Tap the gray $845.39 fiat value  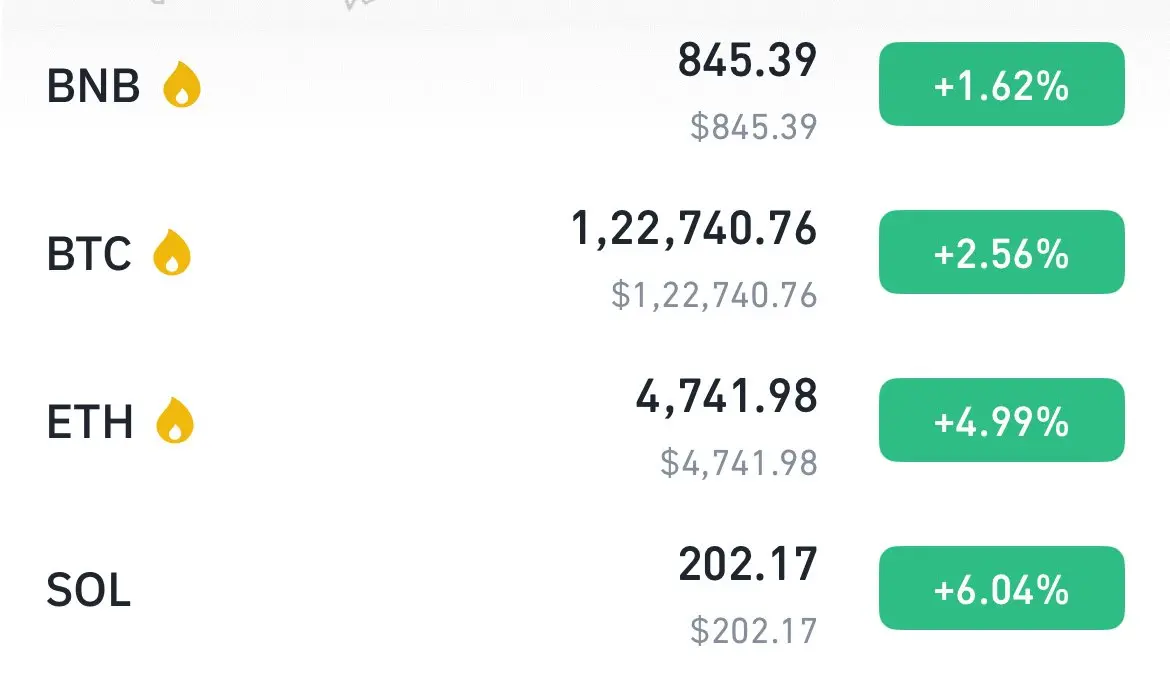pyautogui.click(x=754, y=126)
